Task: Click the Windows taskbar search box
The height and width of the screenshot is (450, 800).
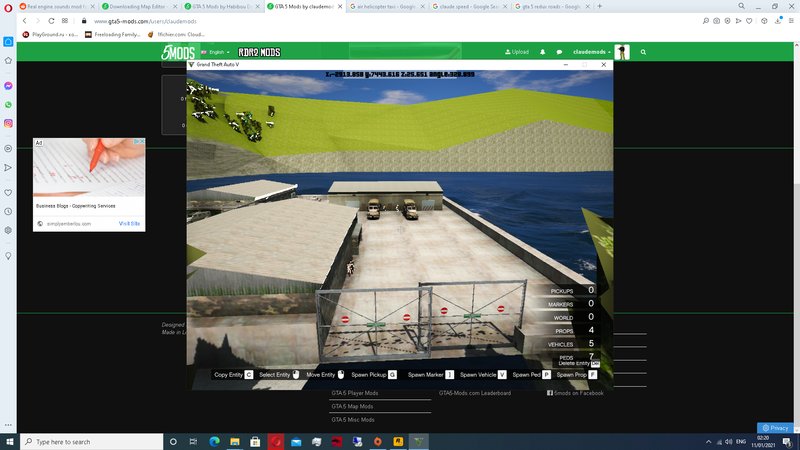Action: click(x=92, y=441)
